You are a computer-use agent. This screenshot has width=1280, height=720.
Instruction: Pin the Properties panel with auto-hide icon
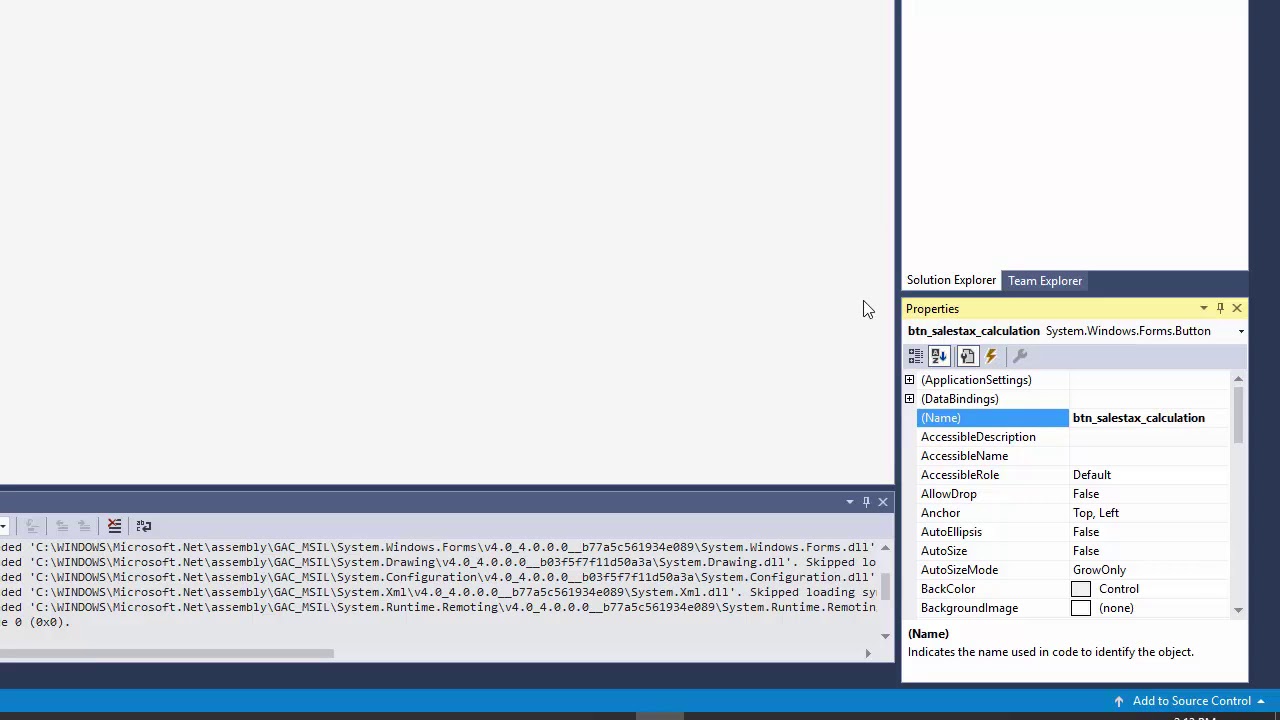tap(1220, 308)
